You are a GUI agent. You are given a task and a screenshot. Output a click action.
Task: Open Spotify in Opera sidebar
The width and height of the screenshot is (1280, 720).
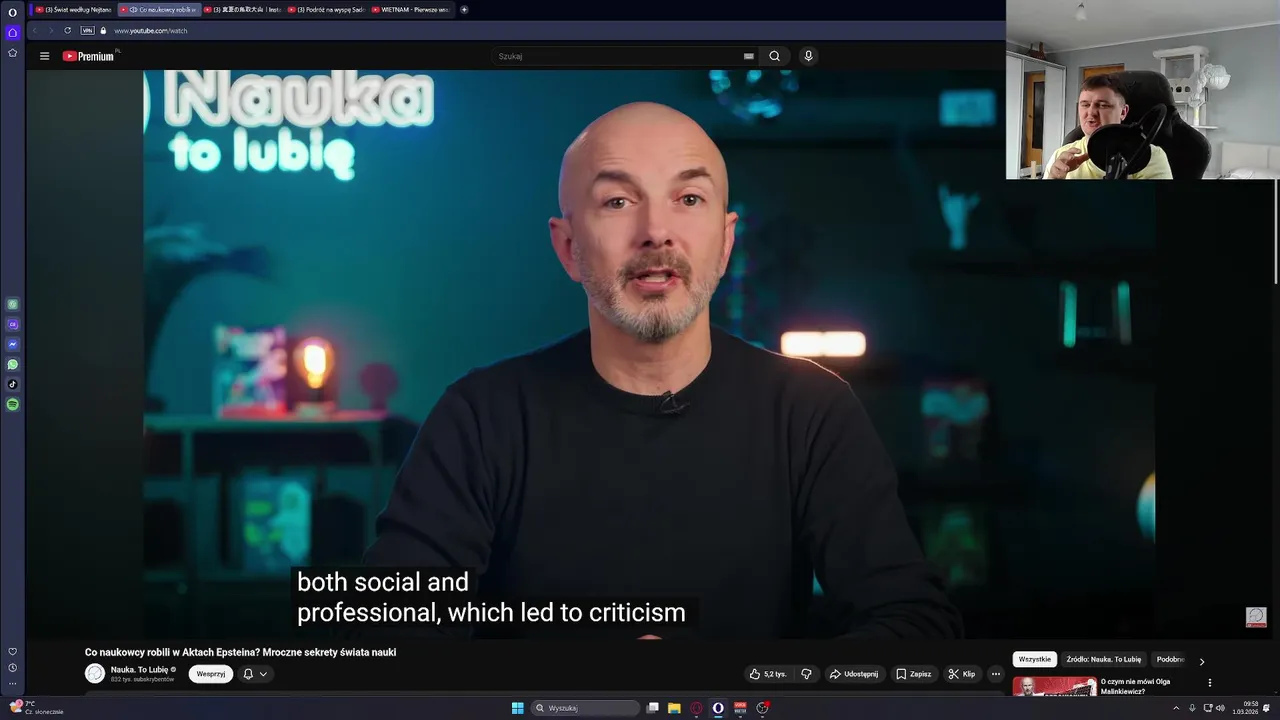click(12, 404)
